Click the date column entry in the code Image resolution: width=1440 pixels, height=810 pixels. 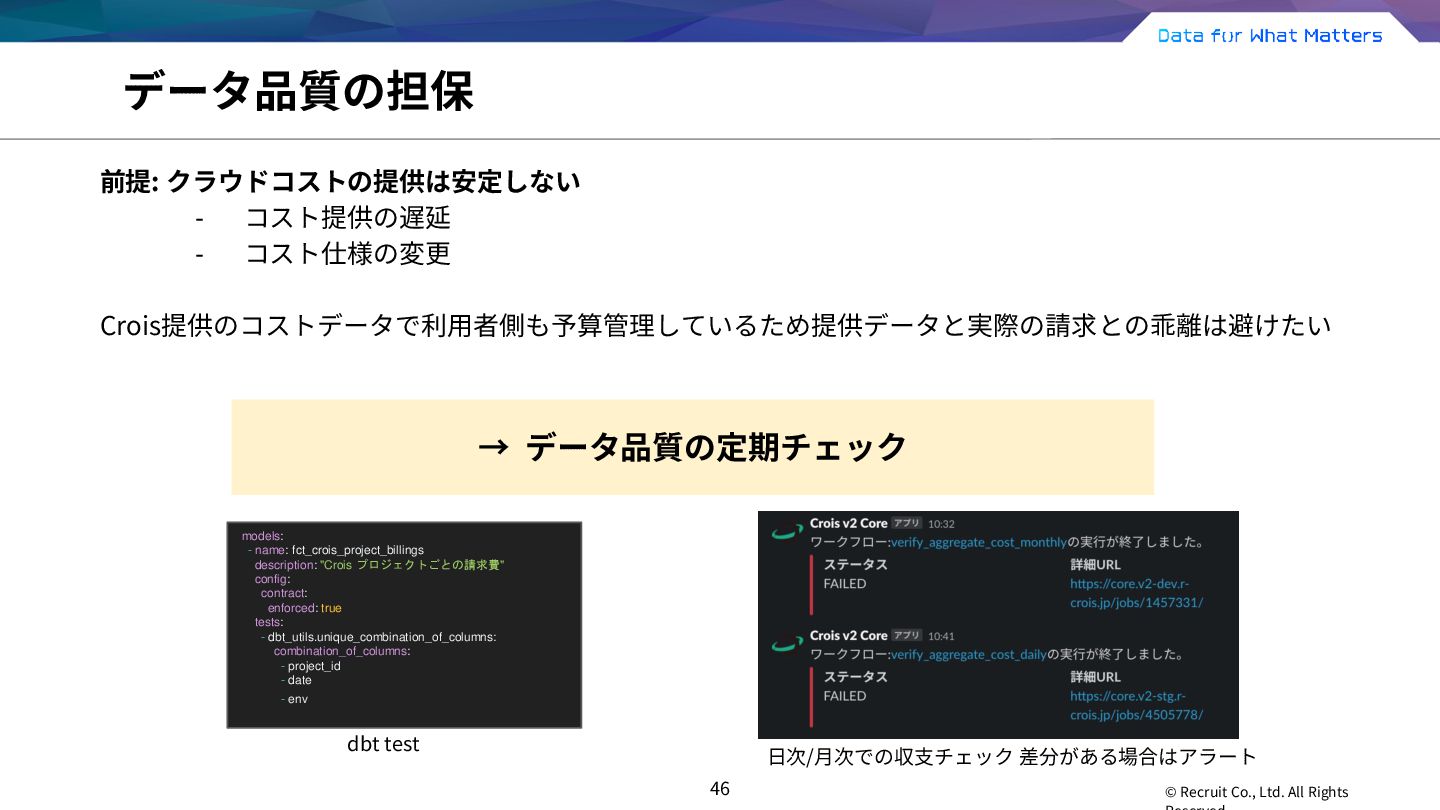(297, 680)
